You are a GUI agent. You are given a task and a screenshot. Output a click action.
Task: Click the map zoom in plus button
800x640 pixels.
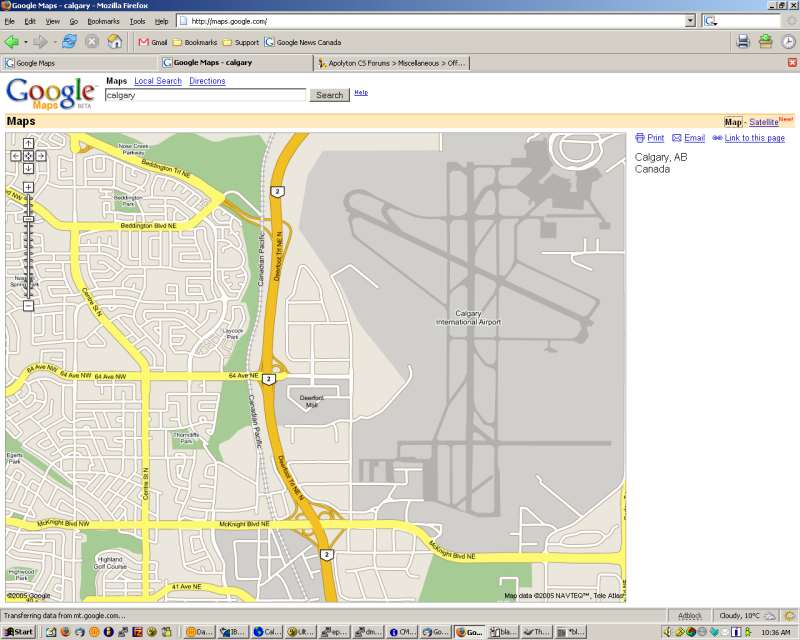pos(28,187)
